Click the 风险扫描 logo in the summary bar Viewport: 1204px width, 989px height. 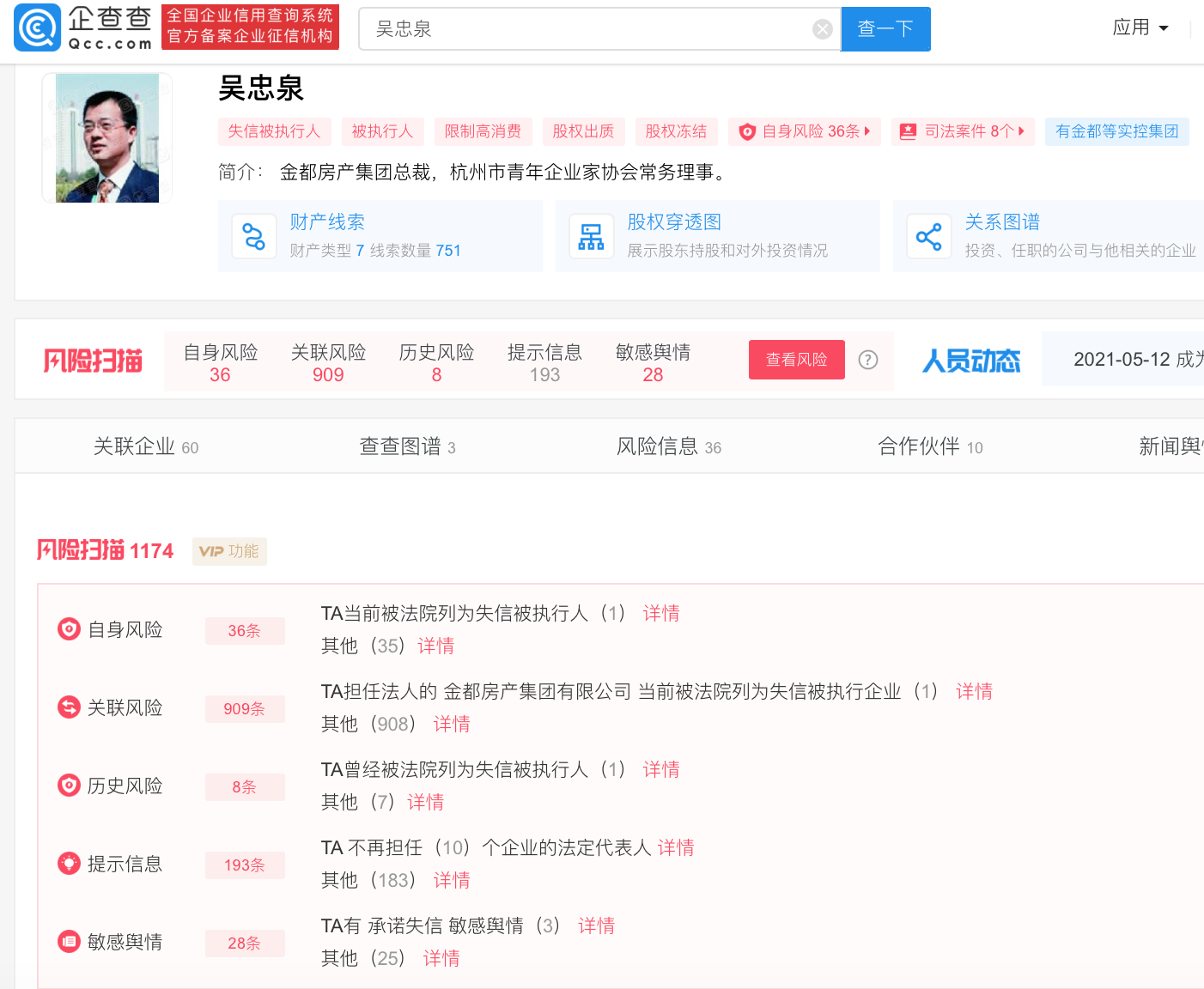[x=93, y=361]
